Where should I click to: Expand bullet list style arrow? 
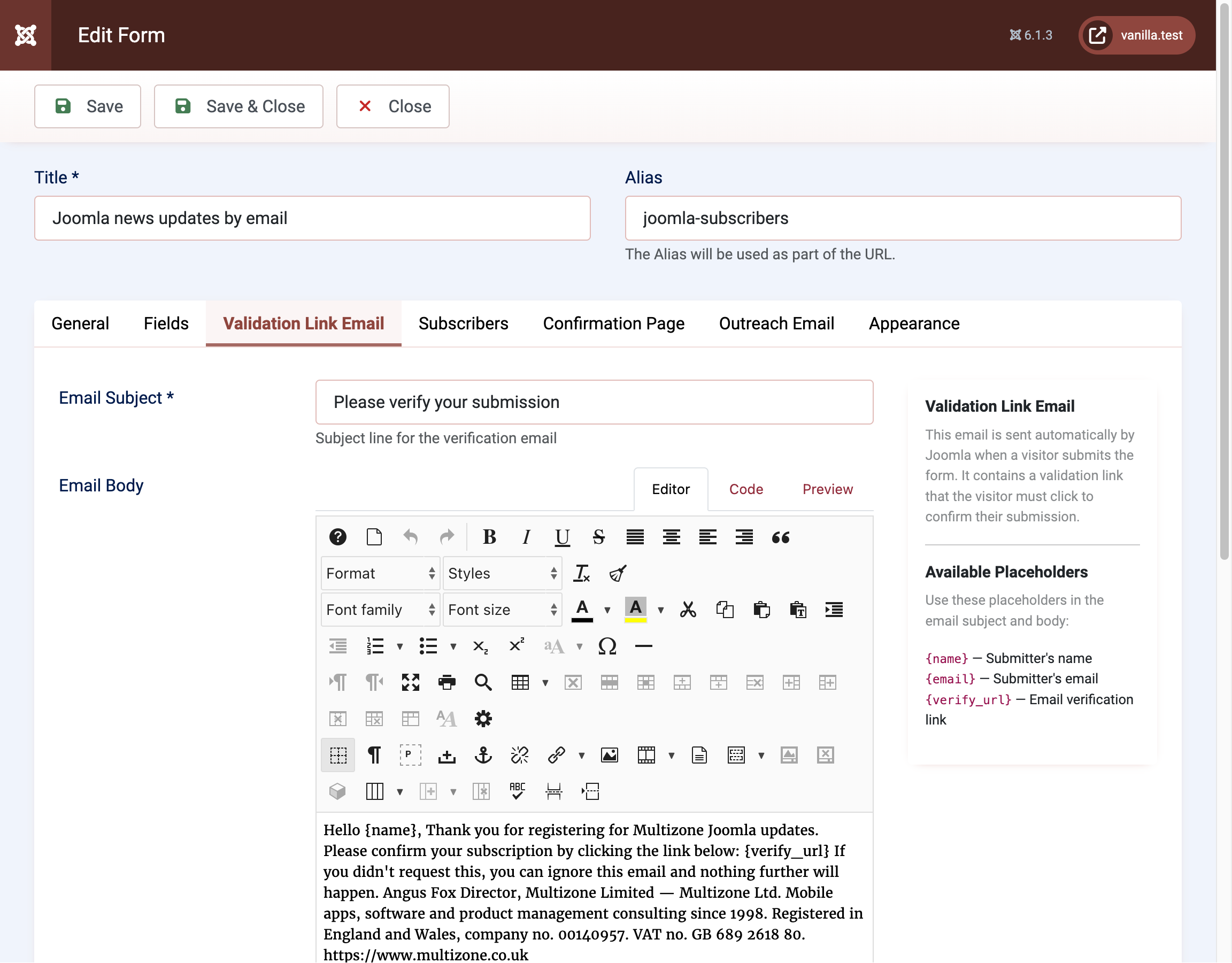tap(453, 646)
